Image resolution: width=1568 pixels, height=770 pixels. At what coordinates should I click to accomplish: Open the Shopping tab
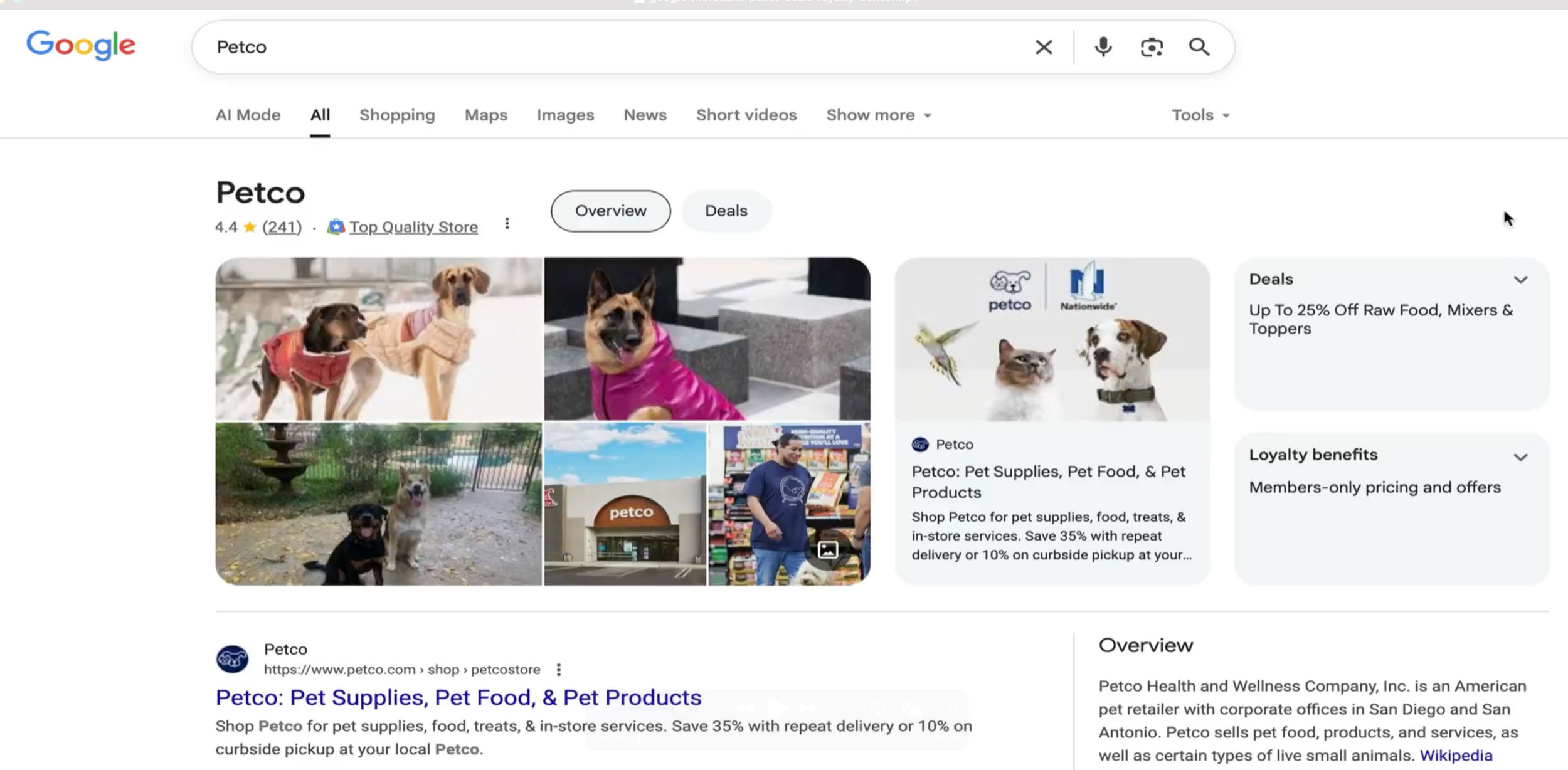click(396, 115)
